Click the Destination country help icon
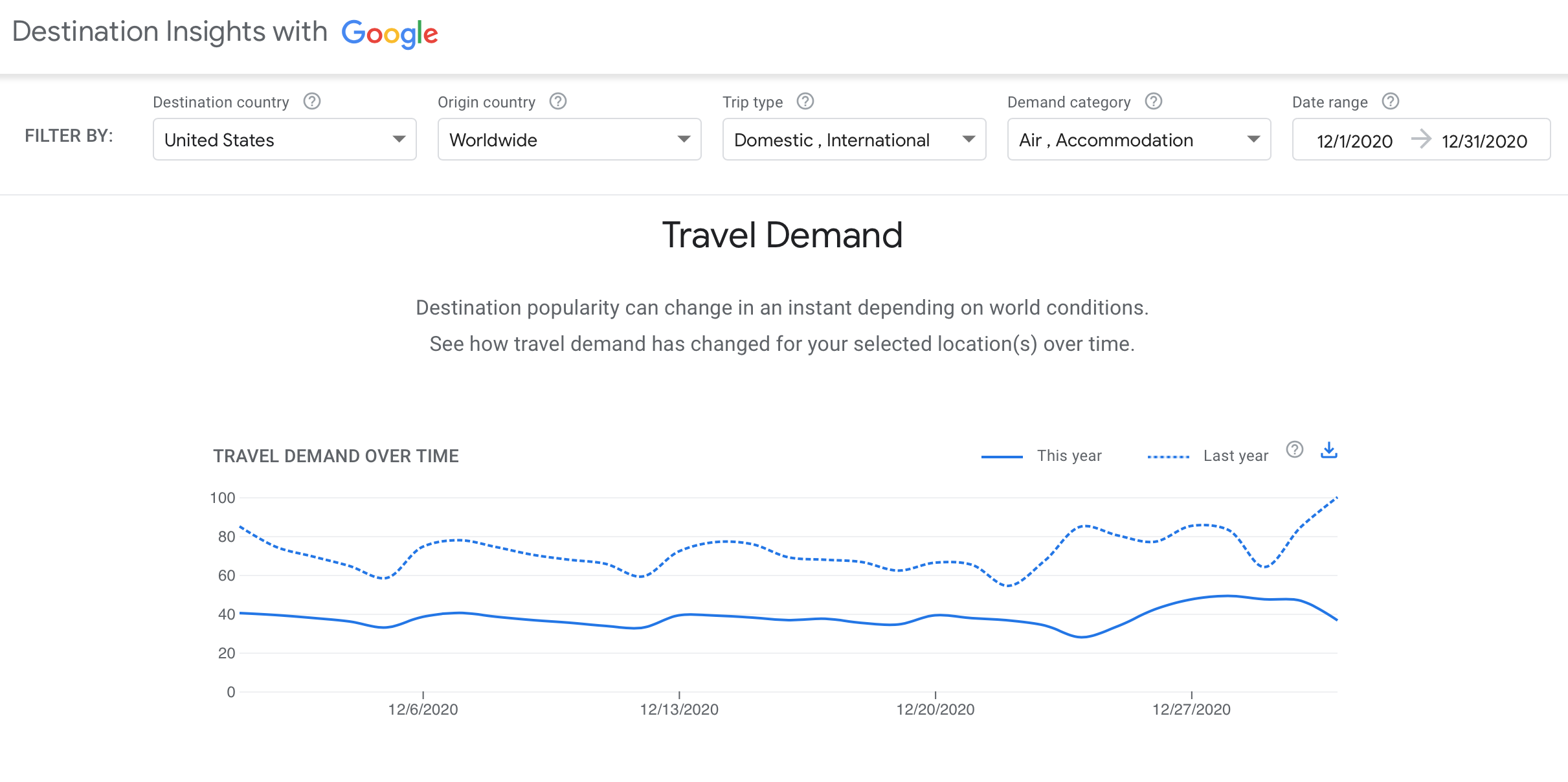This screenshot has width=1568, height=782. pyautogui.click(x=312, y=102)
